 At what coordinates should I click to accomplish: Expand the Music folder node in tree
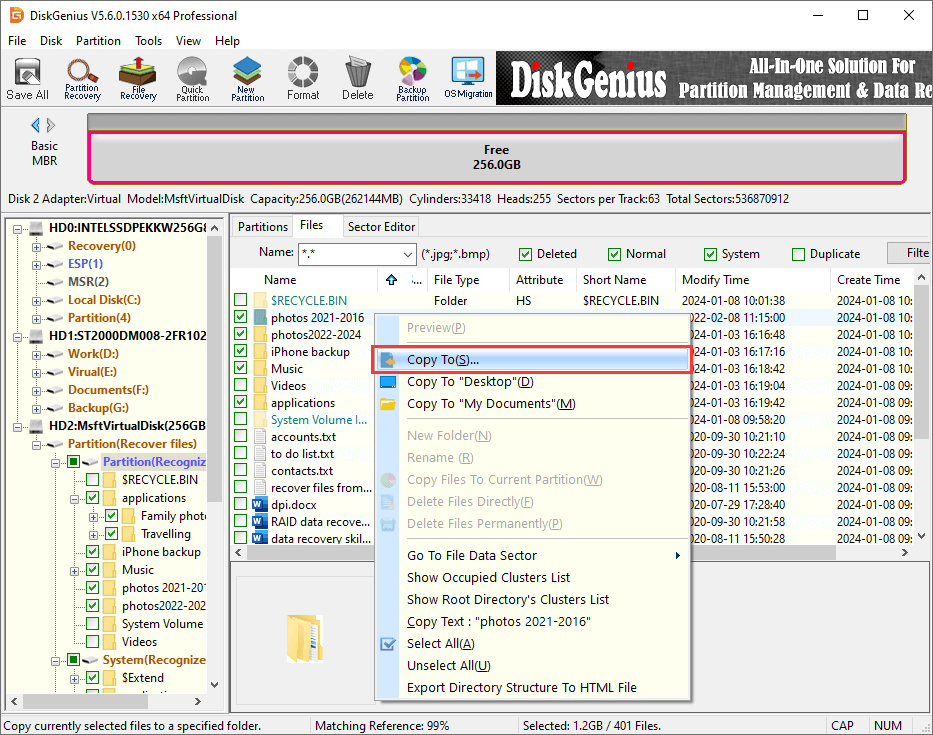[x=74, y=571]
